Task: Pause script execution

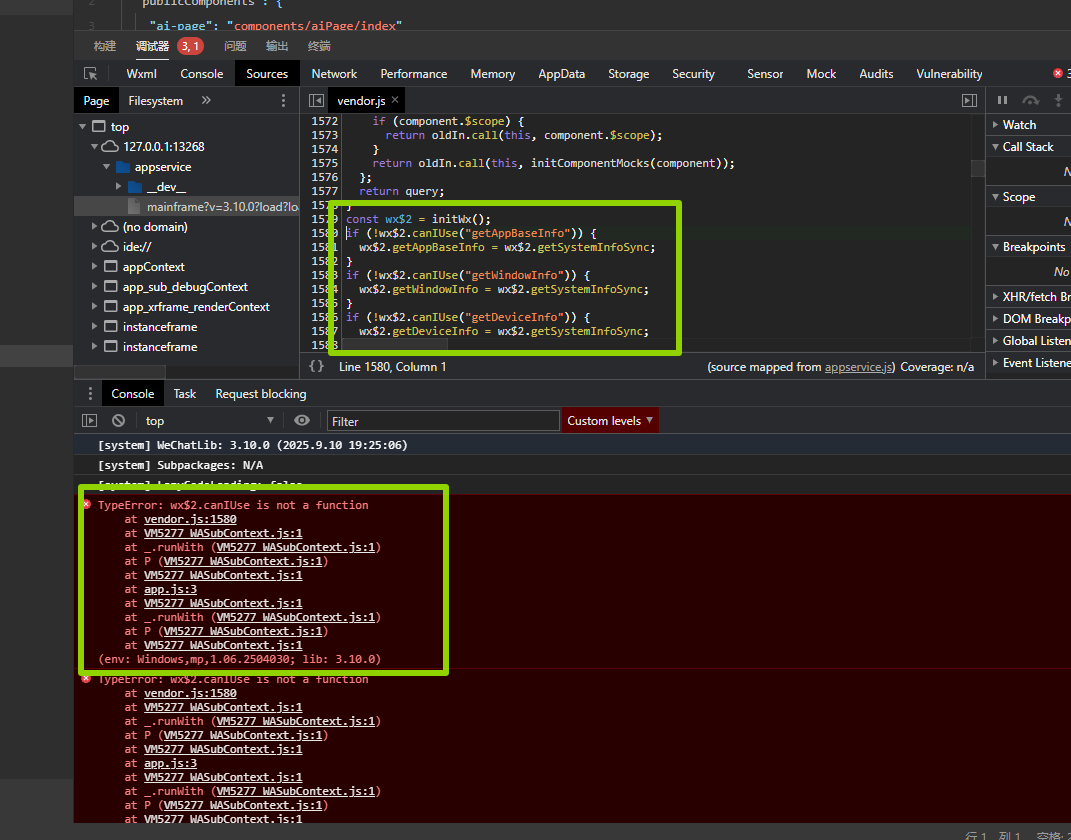Action: [1002, 101]
